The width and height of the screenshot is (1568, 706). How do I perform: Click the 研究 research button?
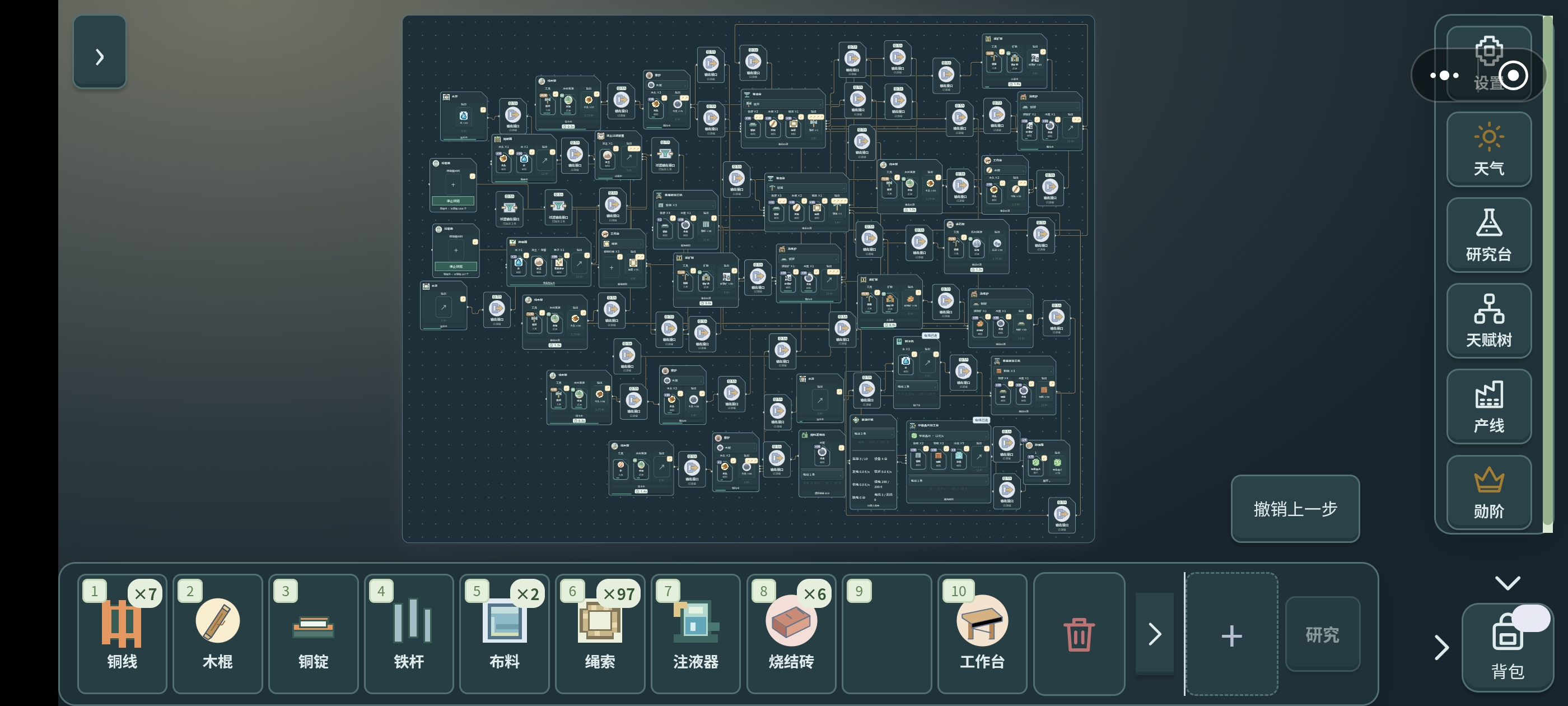(1322, 634)
